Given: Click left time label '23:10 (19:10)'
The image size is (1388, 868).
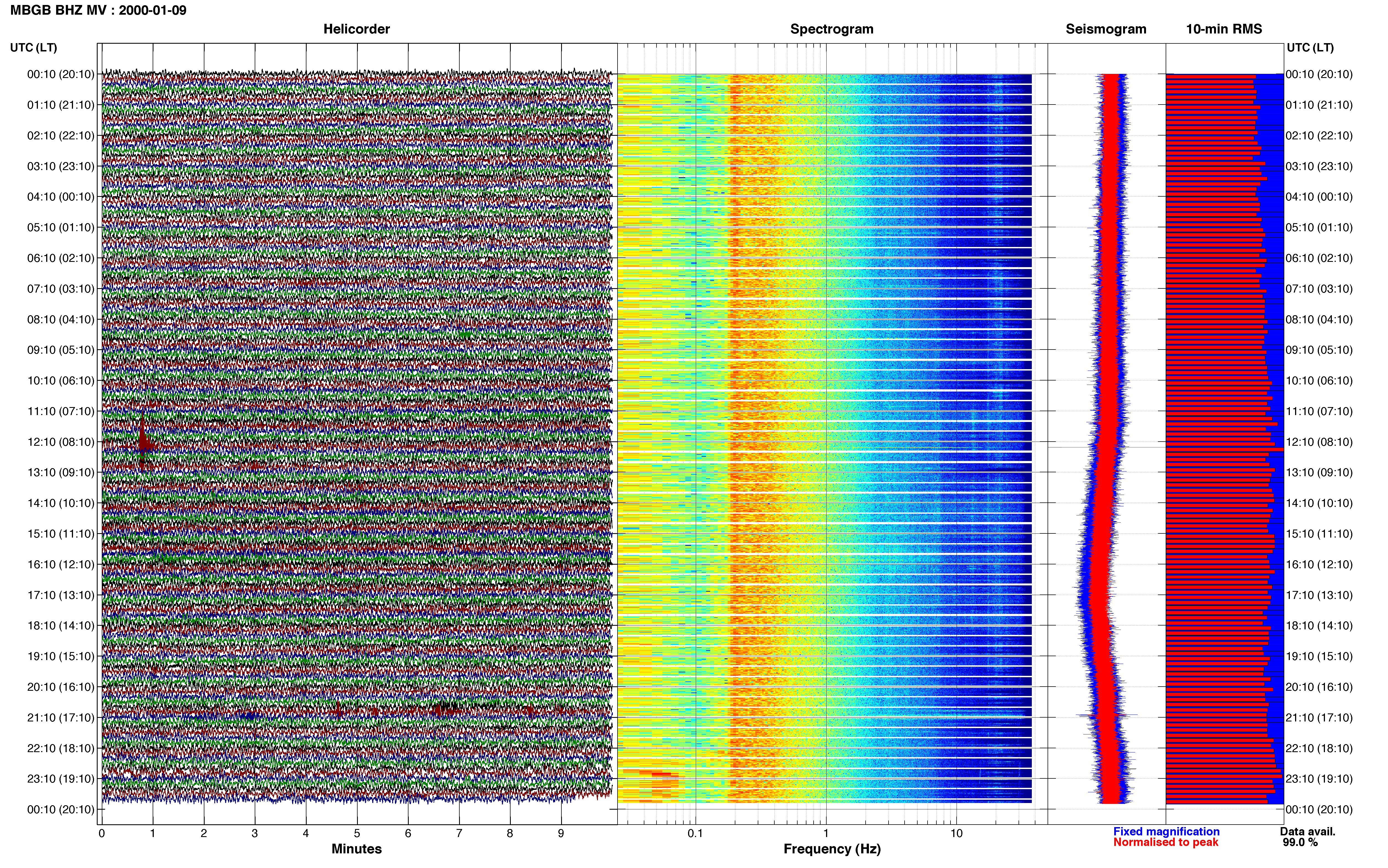Looking at the screenshot, I should click(61, 779).
